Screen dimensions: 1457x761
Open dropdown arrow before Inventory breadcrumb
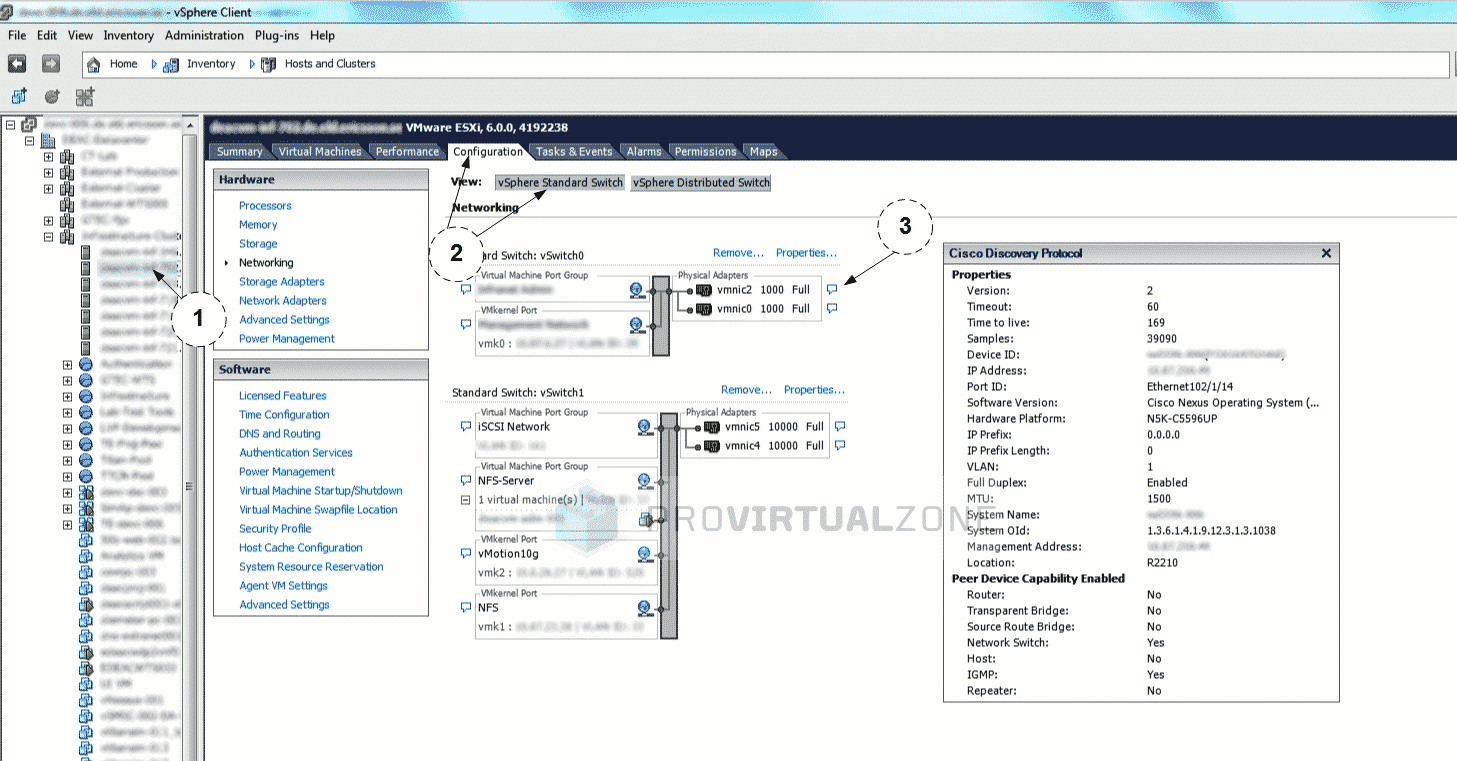(x=155, y=64)
